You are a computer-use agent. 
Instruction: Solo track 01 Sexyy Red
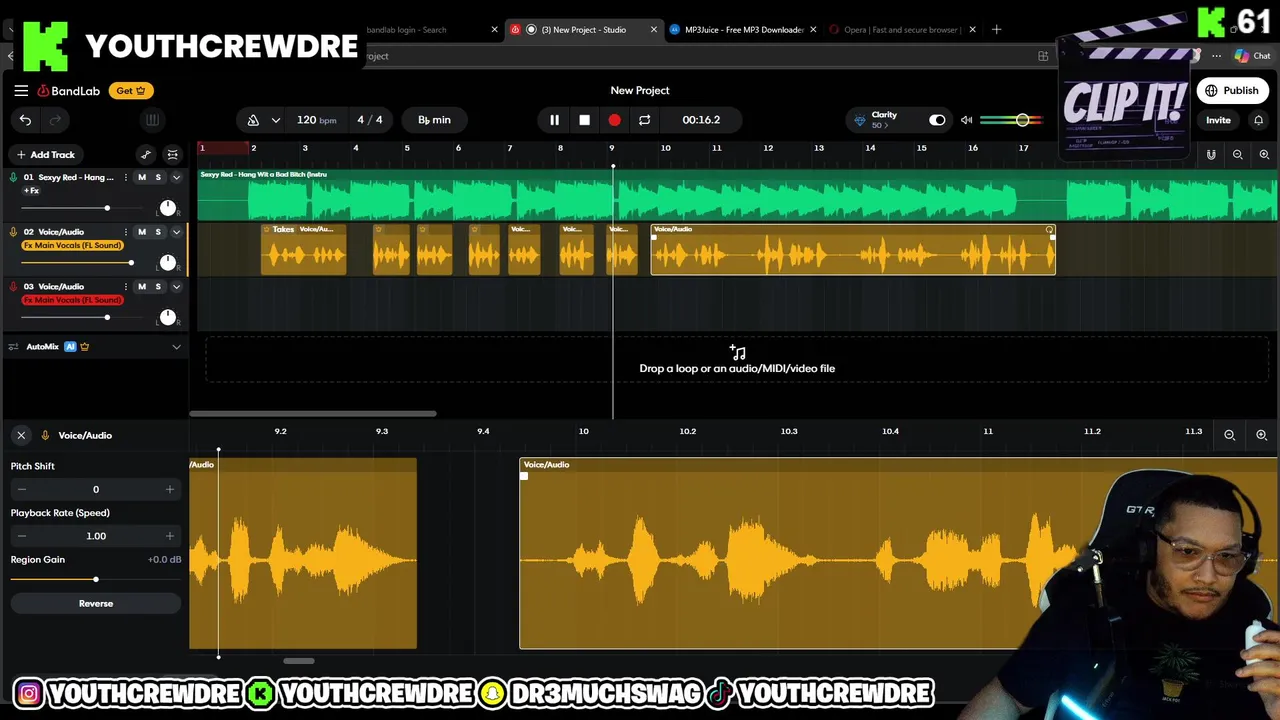[x=158, y=177]
